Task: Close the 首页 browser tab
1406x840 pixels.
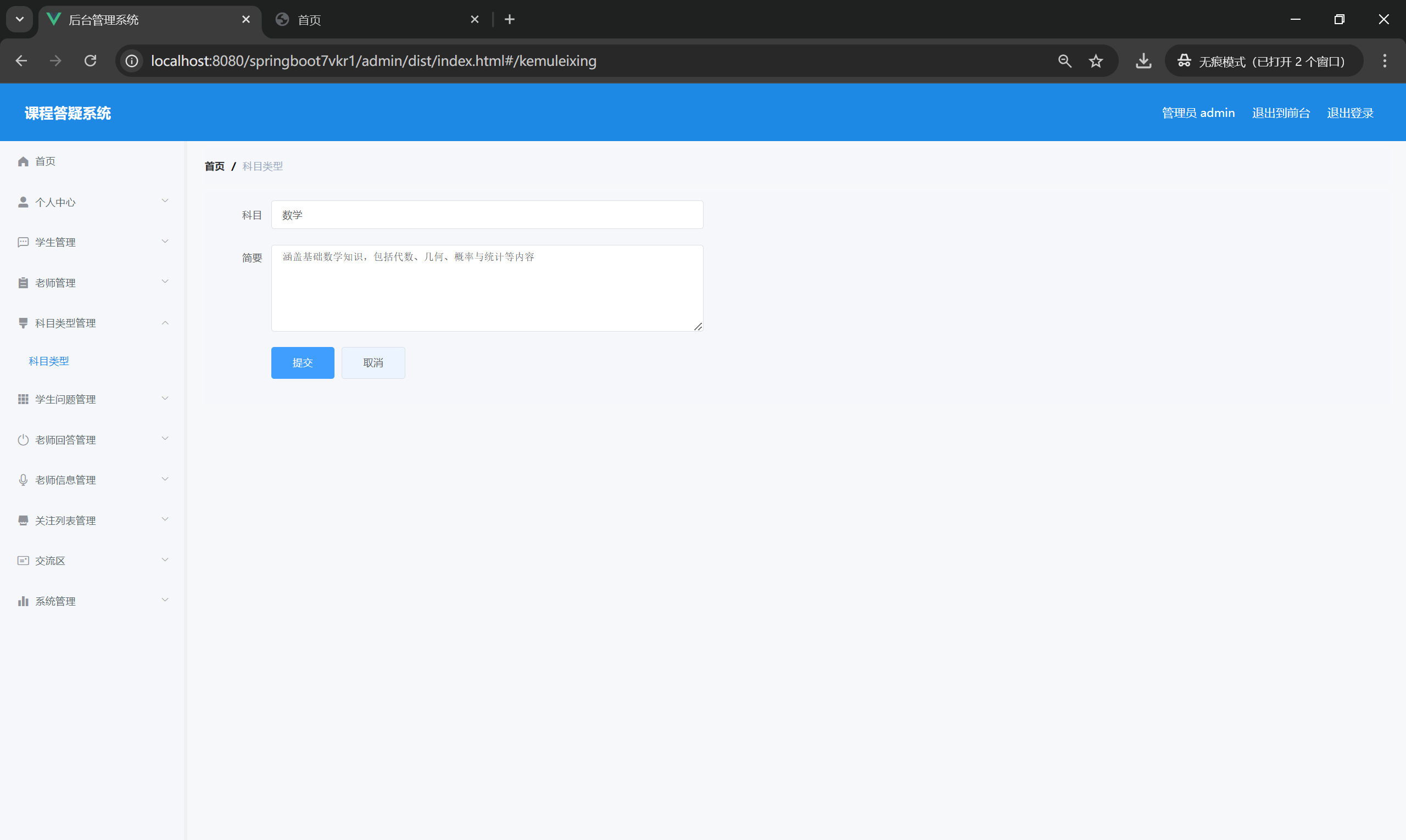Action: pos(475,20)
